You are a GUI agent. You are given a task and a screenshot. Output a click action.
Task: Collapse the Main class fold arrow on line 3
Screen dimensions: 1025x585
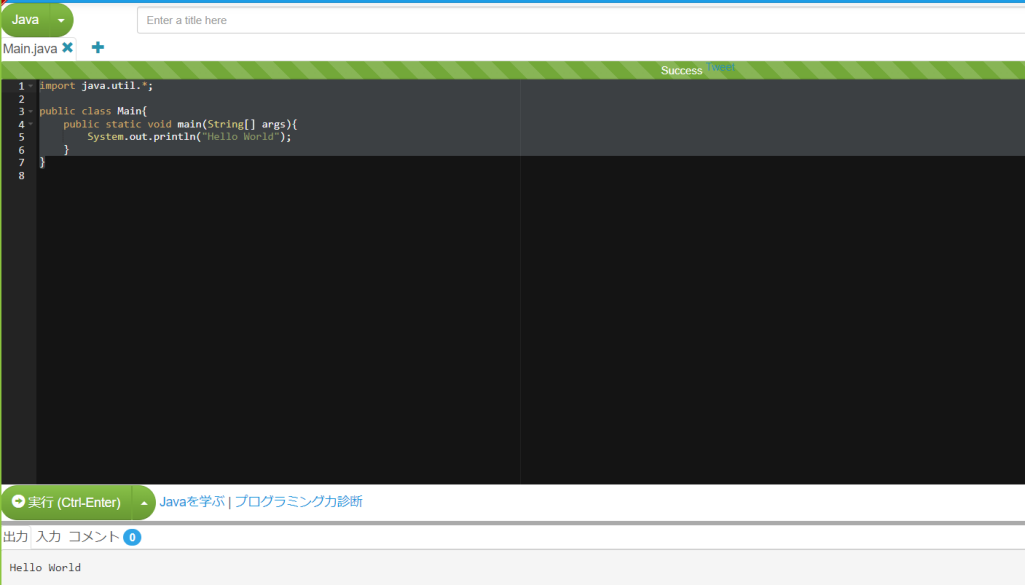point(31,111)
